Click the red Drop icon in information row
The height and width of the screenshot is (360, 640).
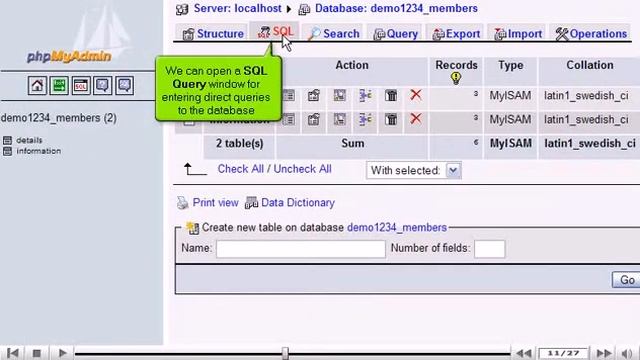point(416,119)
